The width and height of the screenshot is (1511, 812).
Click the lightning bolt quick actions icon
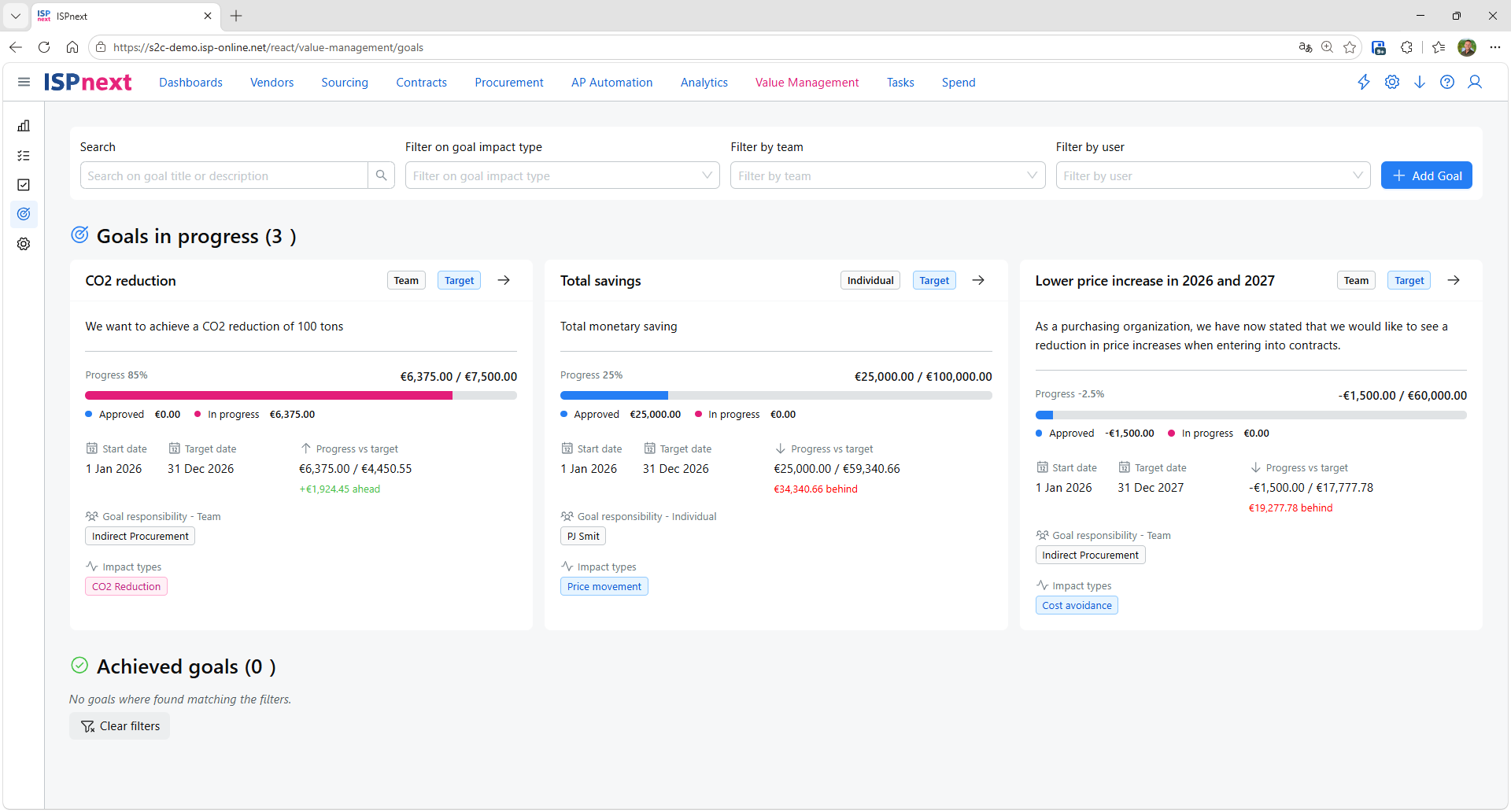coord(1364,82)
